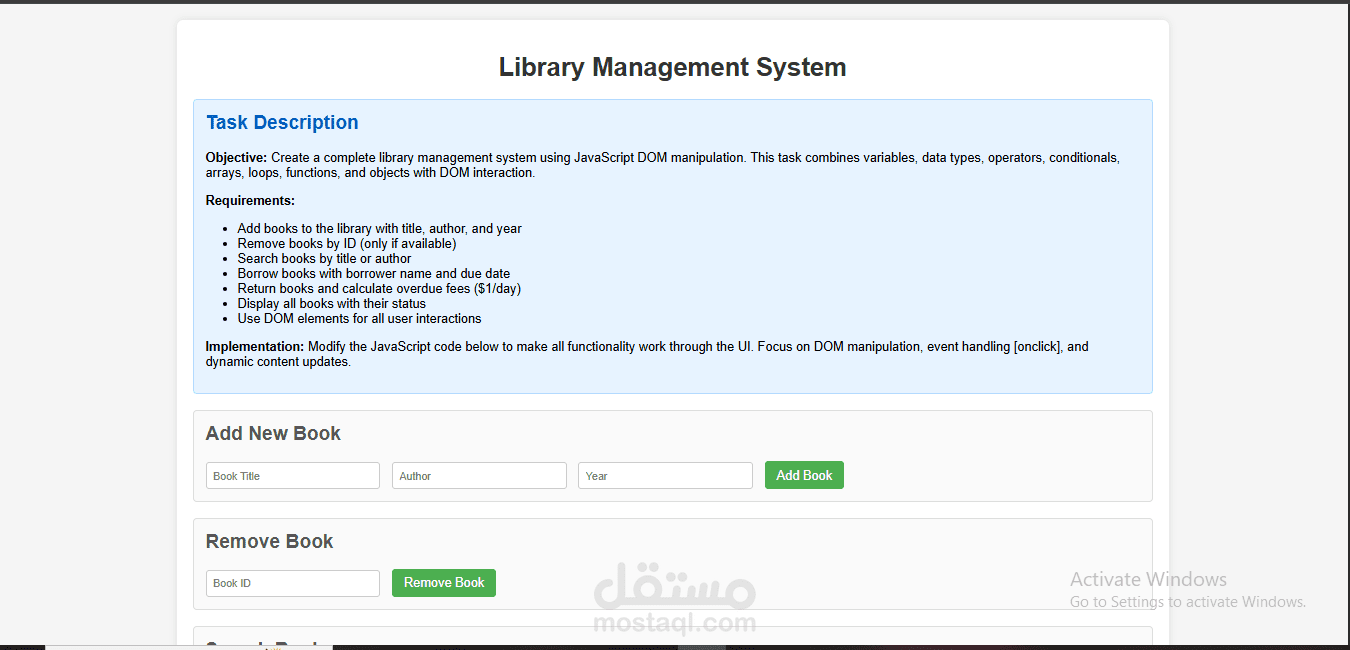Select the Book ID input field
1350x650 pixels.
[292, 582]
